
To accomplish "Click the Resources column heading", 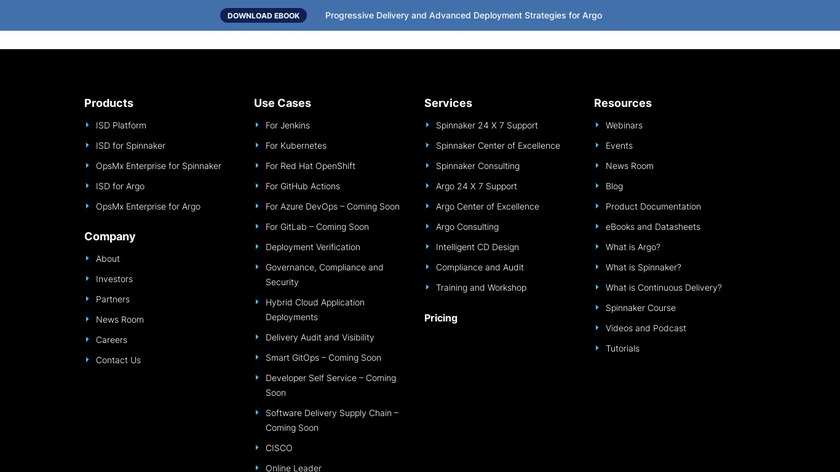I will 622,103.
